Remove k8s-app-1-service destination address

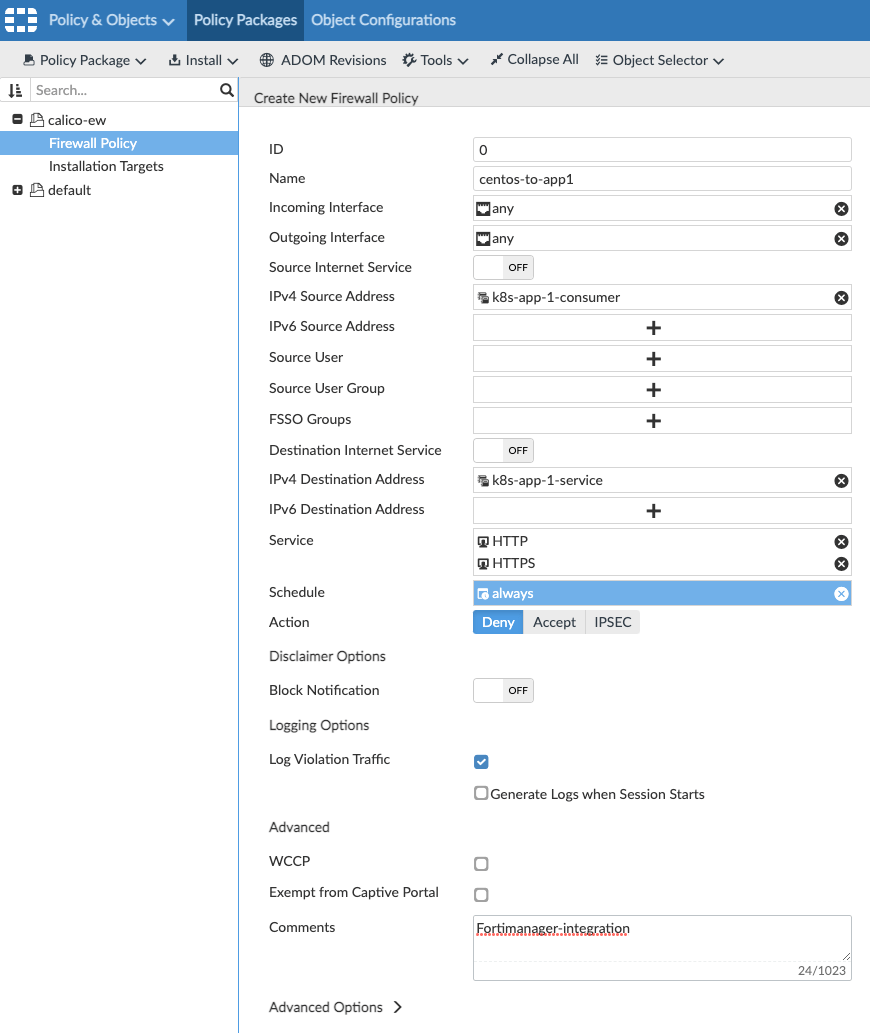(x=841, y=481)
